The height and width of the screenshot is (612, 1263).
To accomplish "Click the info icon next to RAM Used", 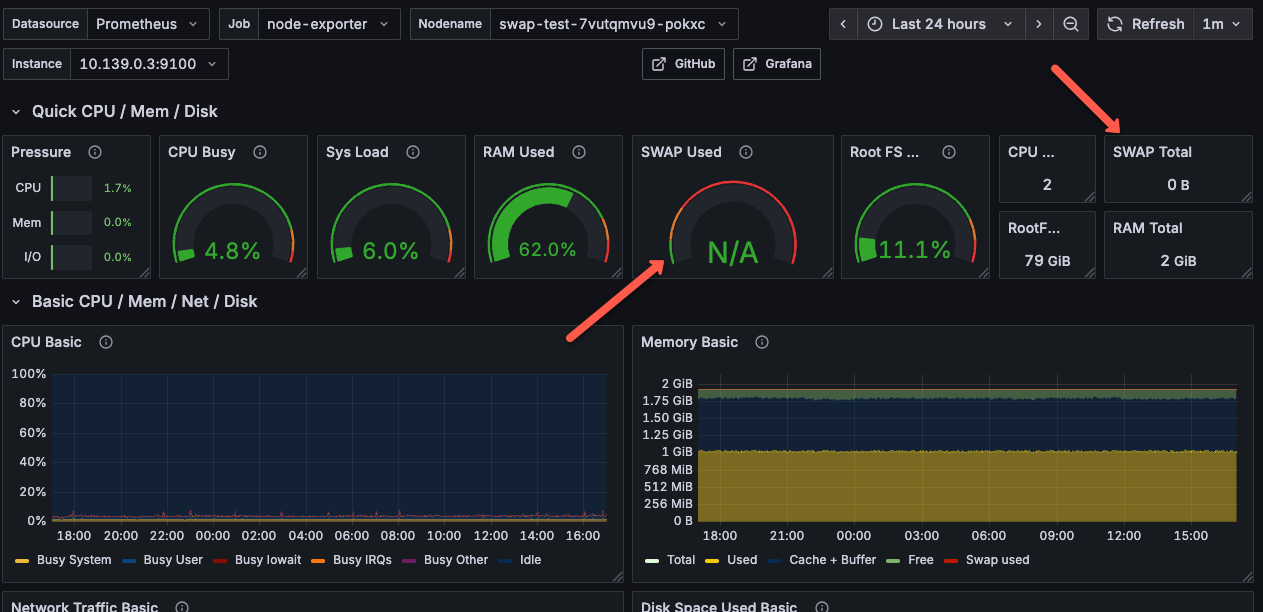I will click(578, 152).
